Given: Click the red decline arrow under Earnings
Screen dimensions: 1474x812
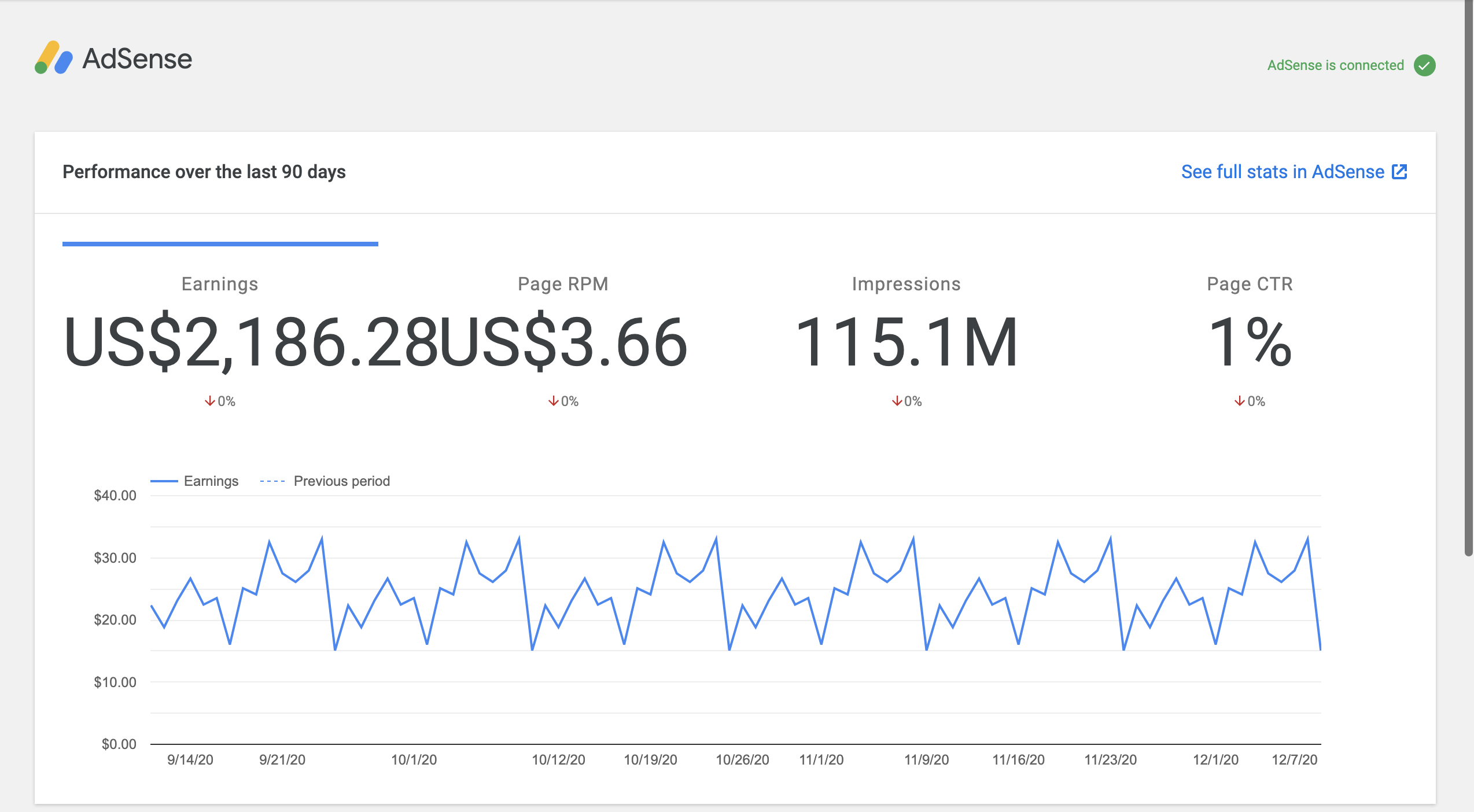Looking at the screenshot, I should pos(210,400).
